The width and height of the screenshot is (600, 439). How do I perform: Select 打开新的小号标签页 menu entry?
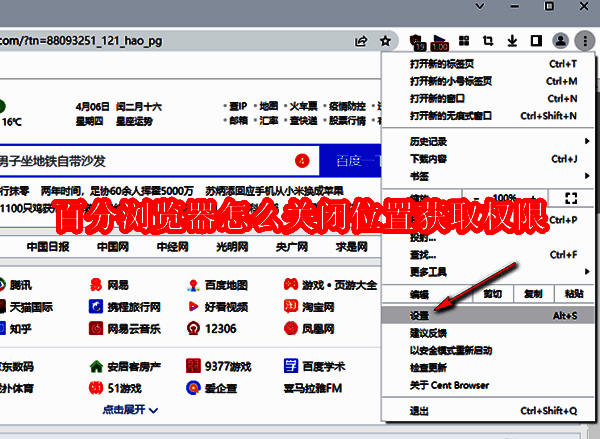(488, 81)
